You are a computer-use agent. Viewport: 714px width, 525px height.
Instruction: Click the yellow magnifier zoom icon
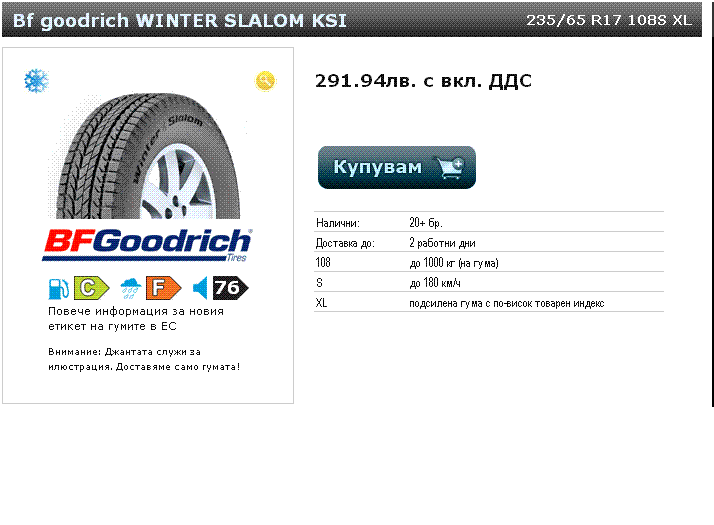[265, 82]
